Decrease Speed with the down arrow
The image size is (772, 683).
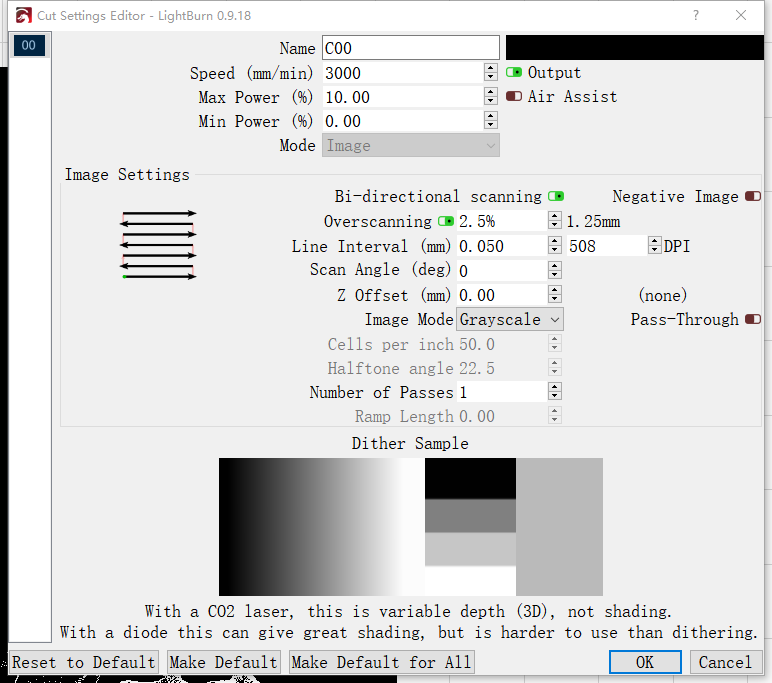[x=490, y=77]
